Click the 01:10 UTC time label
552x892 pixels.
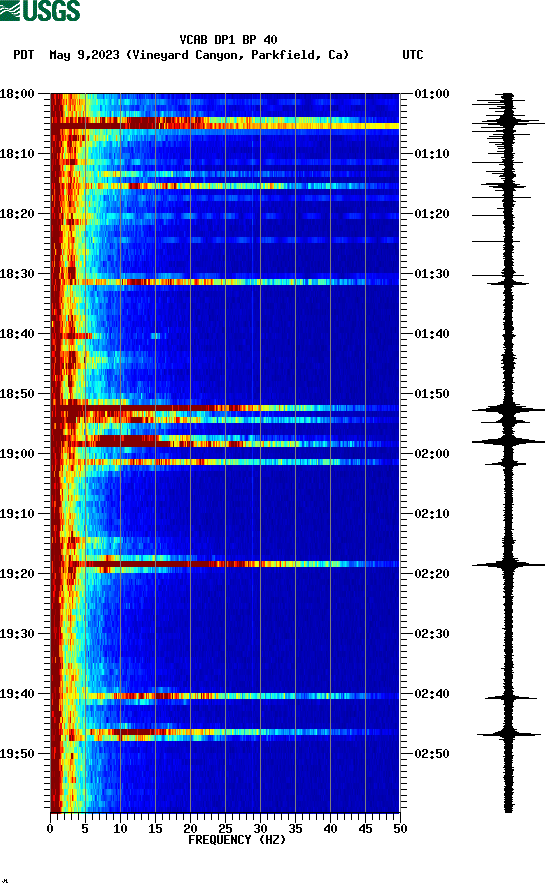(432, 154)
